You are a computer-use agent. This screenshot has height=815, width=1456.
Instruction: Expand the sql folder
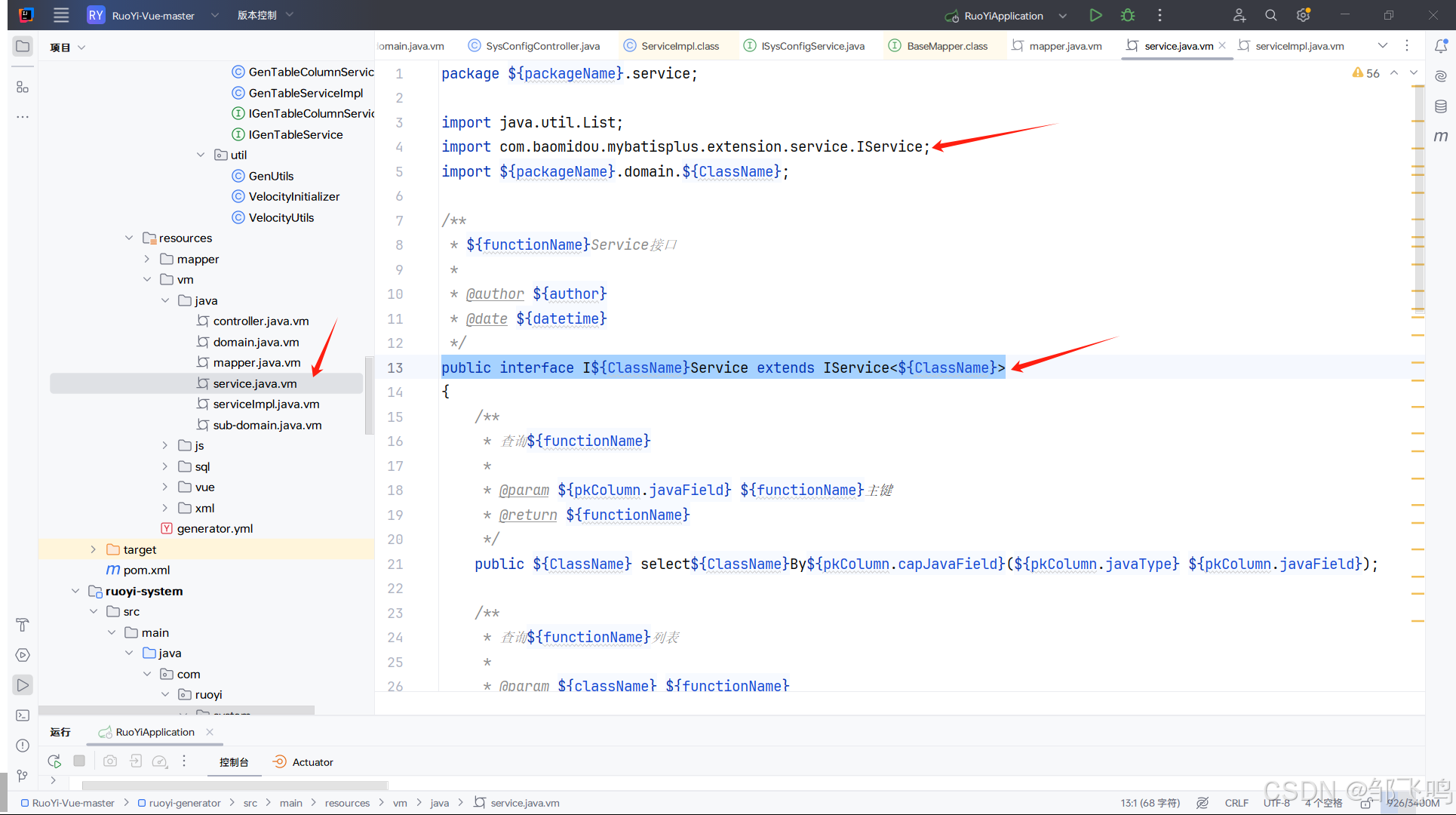(165, 466)
